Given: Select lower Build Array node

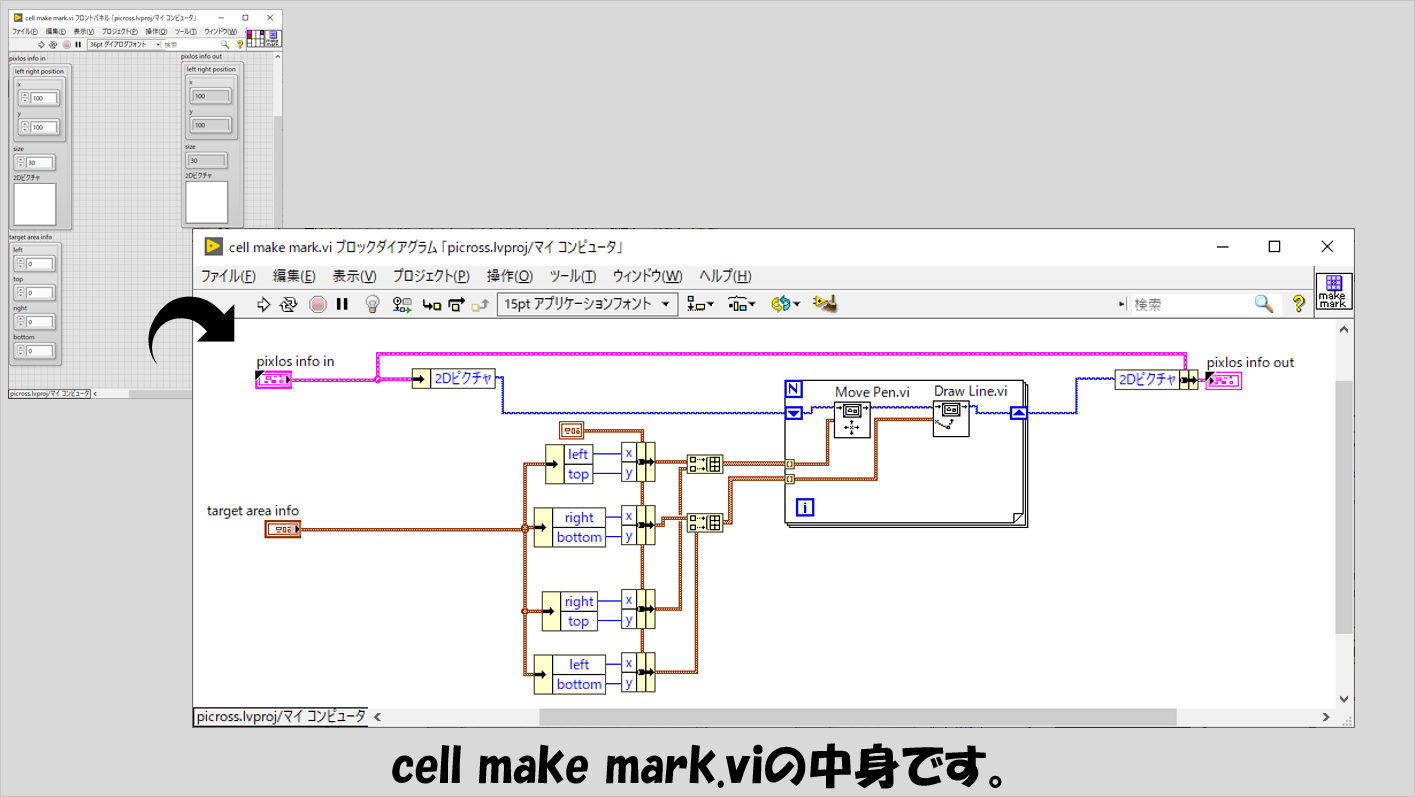Looking at the screenshot, I should coord(704,523).
